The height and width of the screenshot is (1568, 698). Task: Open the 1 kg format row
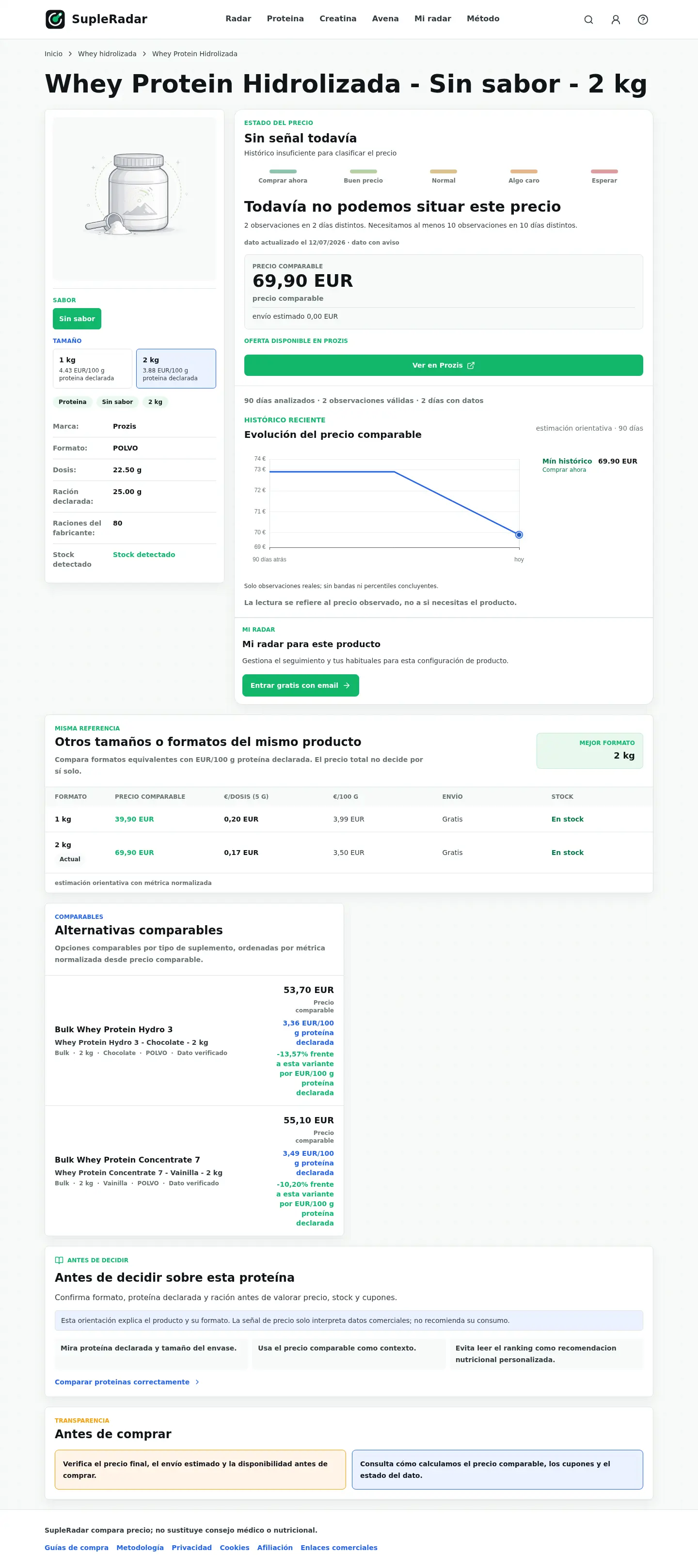coord(349,819)
